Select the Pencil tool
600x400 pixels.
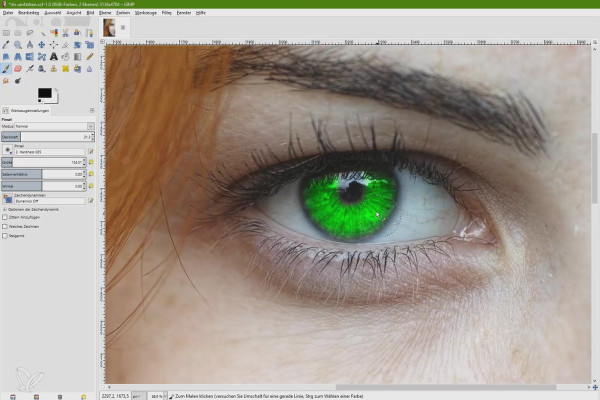[89, 57]
